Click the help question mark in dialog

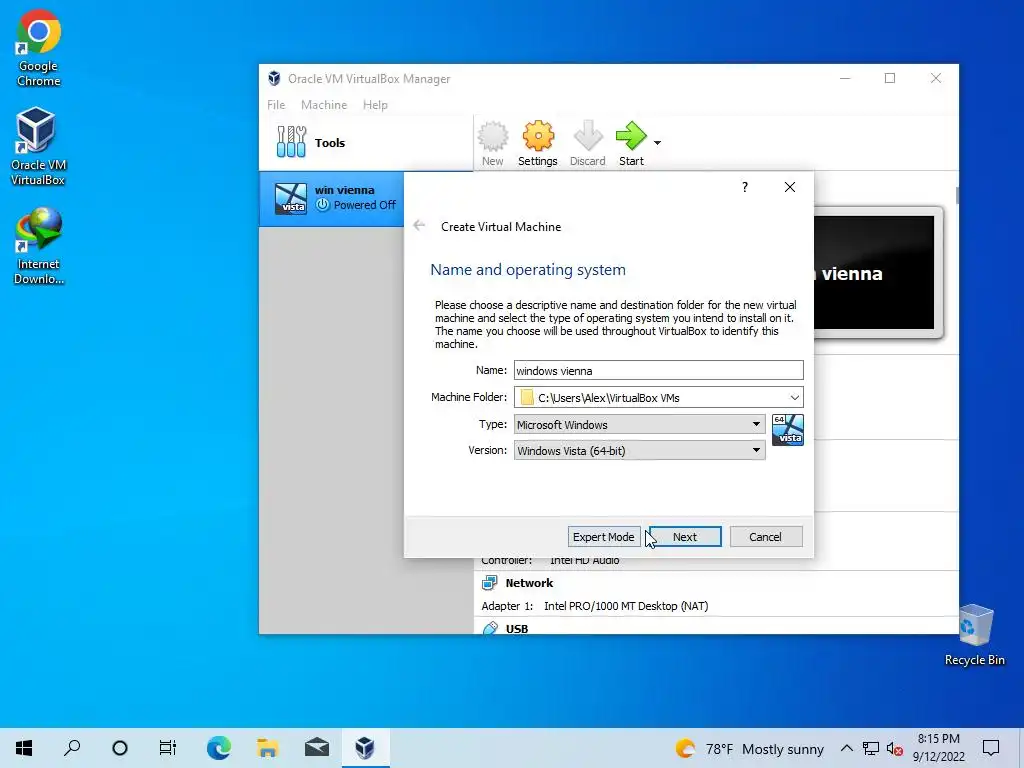(744, 187)
